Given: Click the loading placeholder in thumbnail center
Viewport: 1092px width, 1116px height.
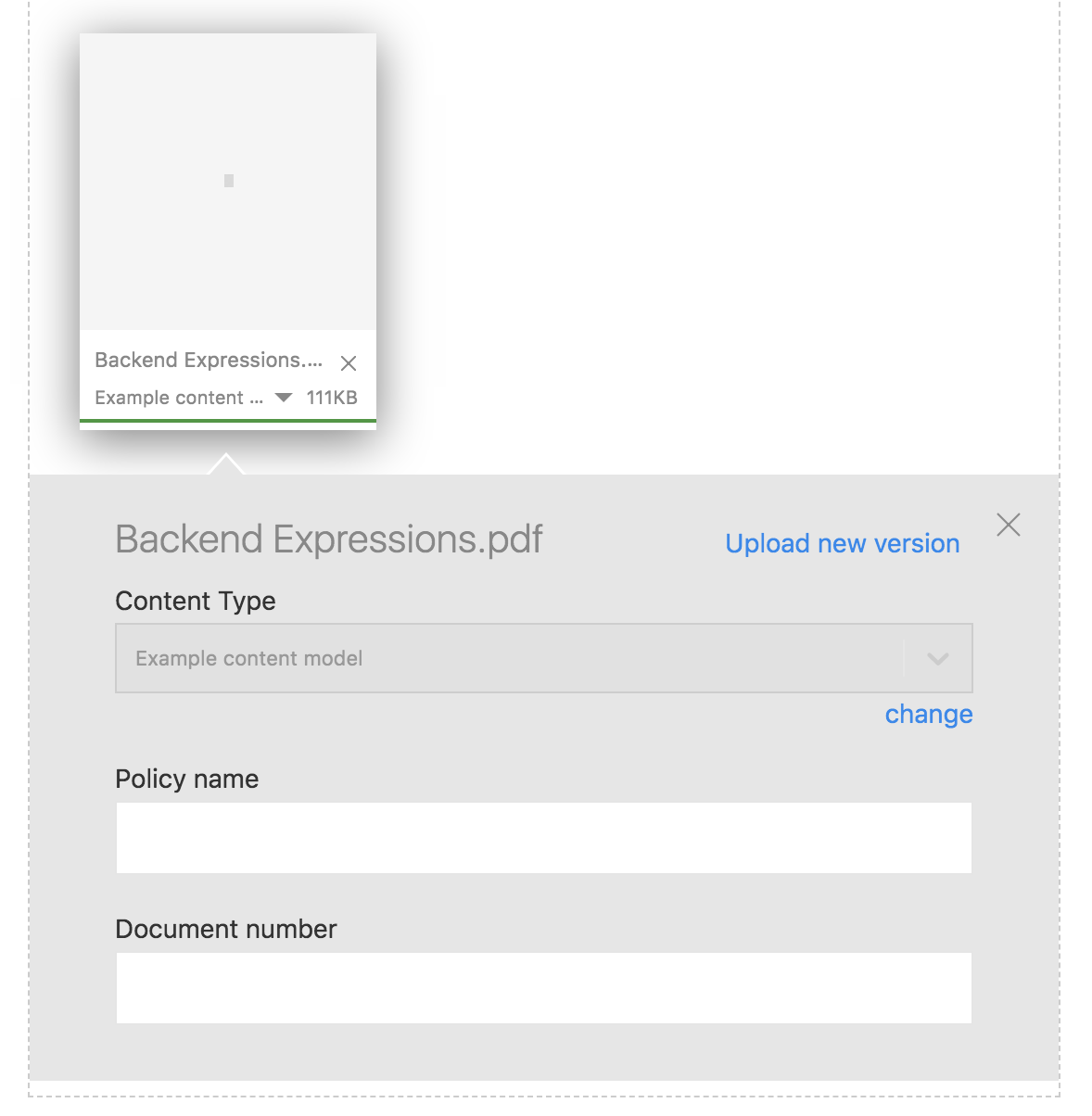Looking at the screenshot, I should 229,181.
